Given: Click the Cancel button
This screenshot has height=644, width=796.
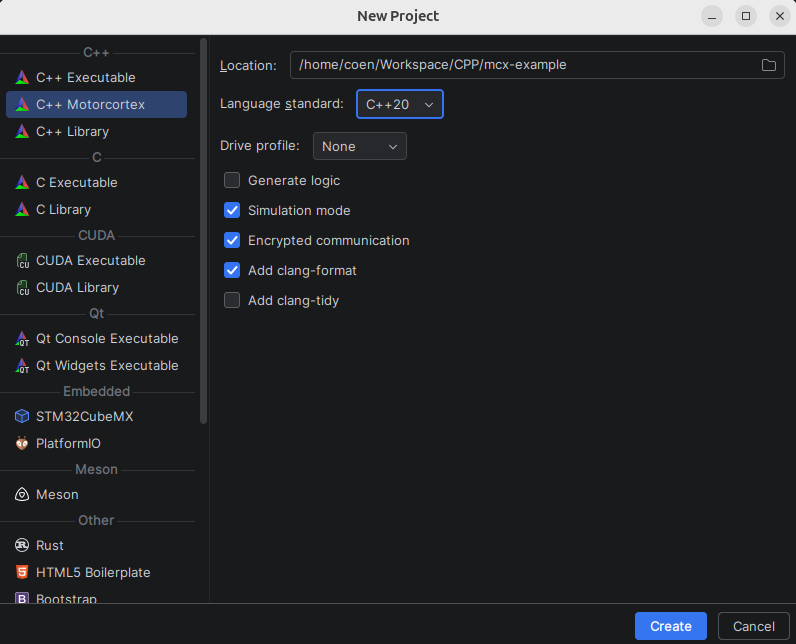Looking at the screenshot, I should tap(753, 627).
